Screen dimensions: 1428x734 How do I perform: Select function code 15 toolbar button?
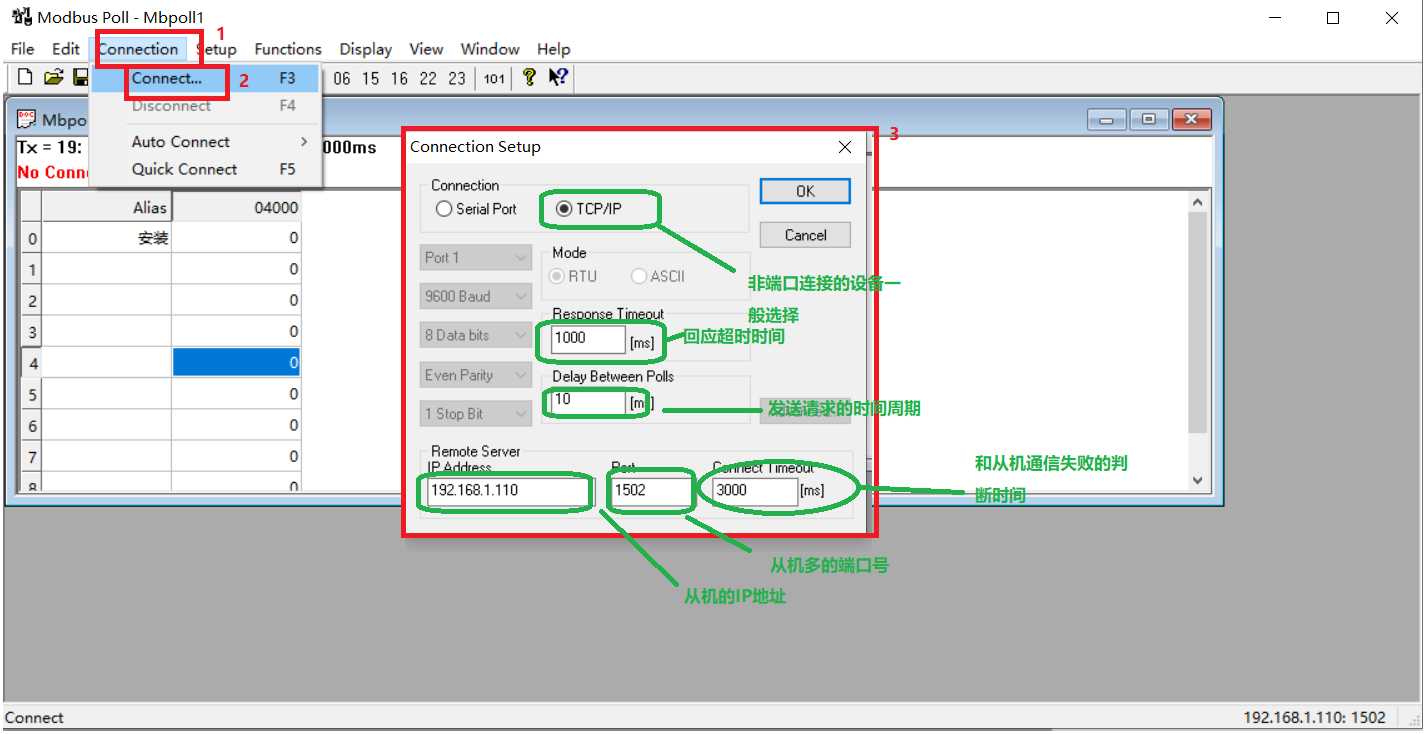click(x=371, y=78)
